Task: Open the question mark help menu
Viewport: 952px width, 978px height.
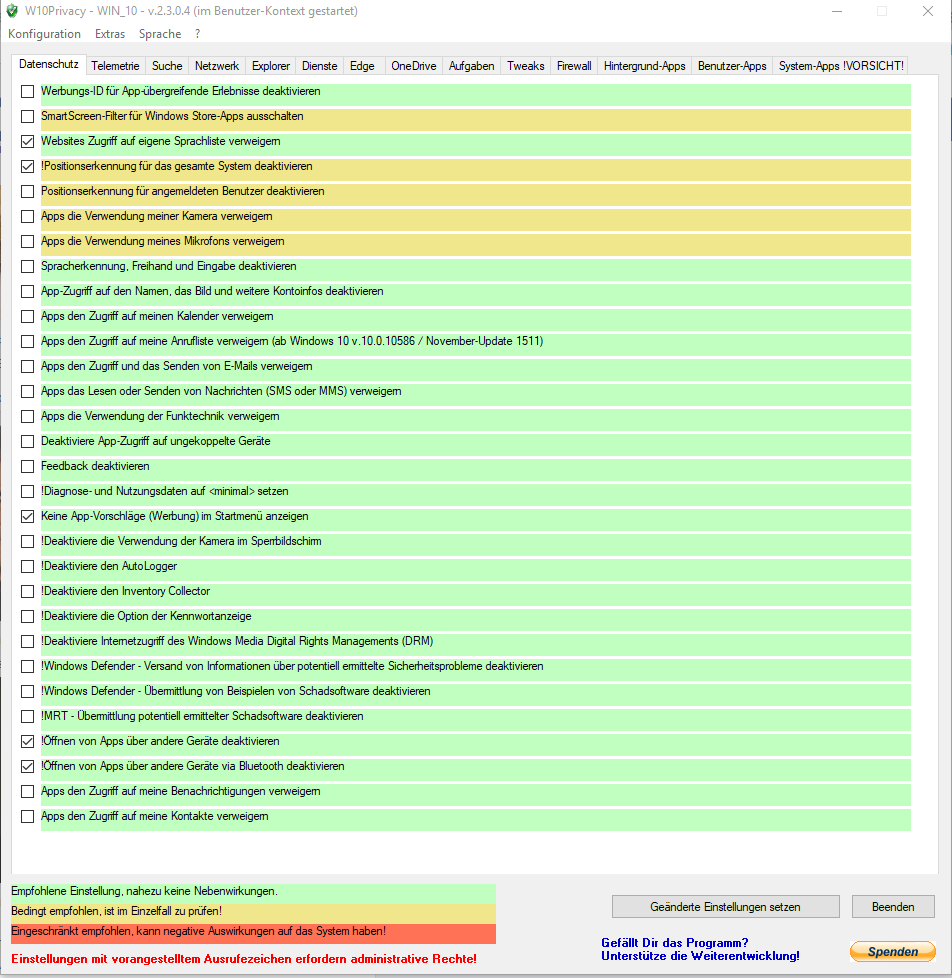Action: click(x=198, y=34)
